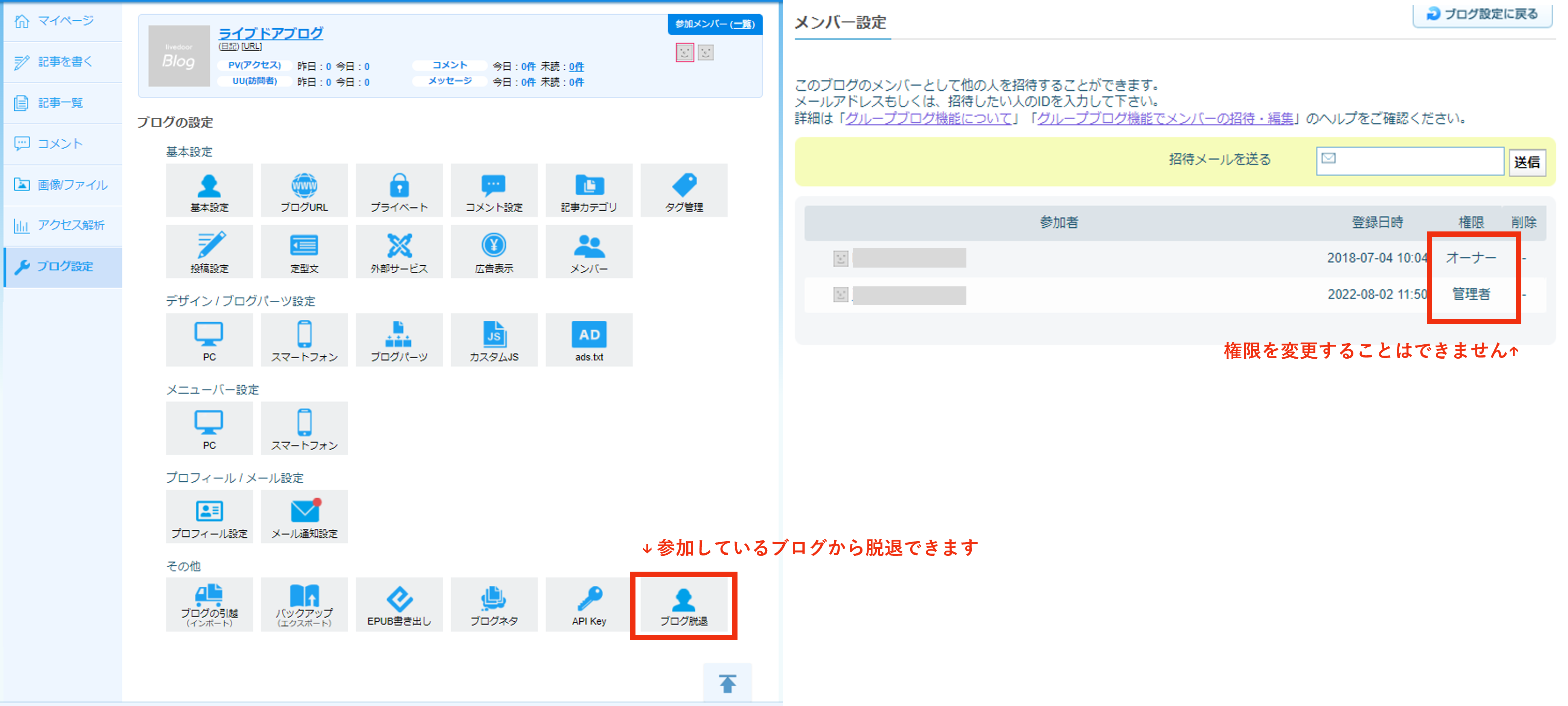Open the コメント設定 speech bubble icon
The height and width of the screenshot is (706, 1568).
(x=494, y=190)
